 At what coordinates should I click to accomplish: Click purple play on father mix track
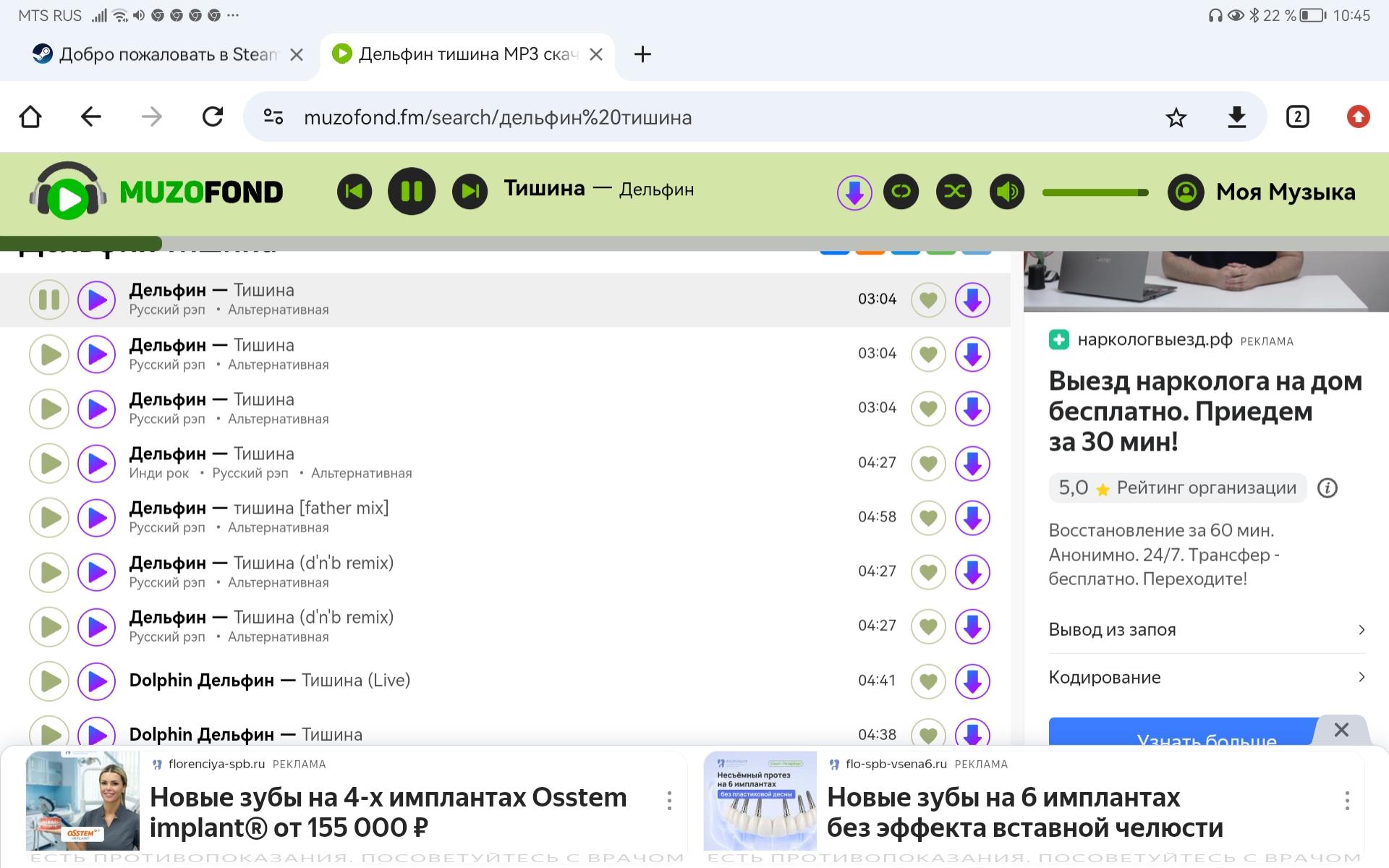[96, 518]
